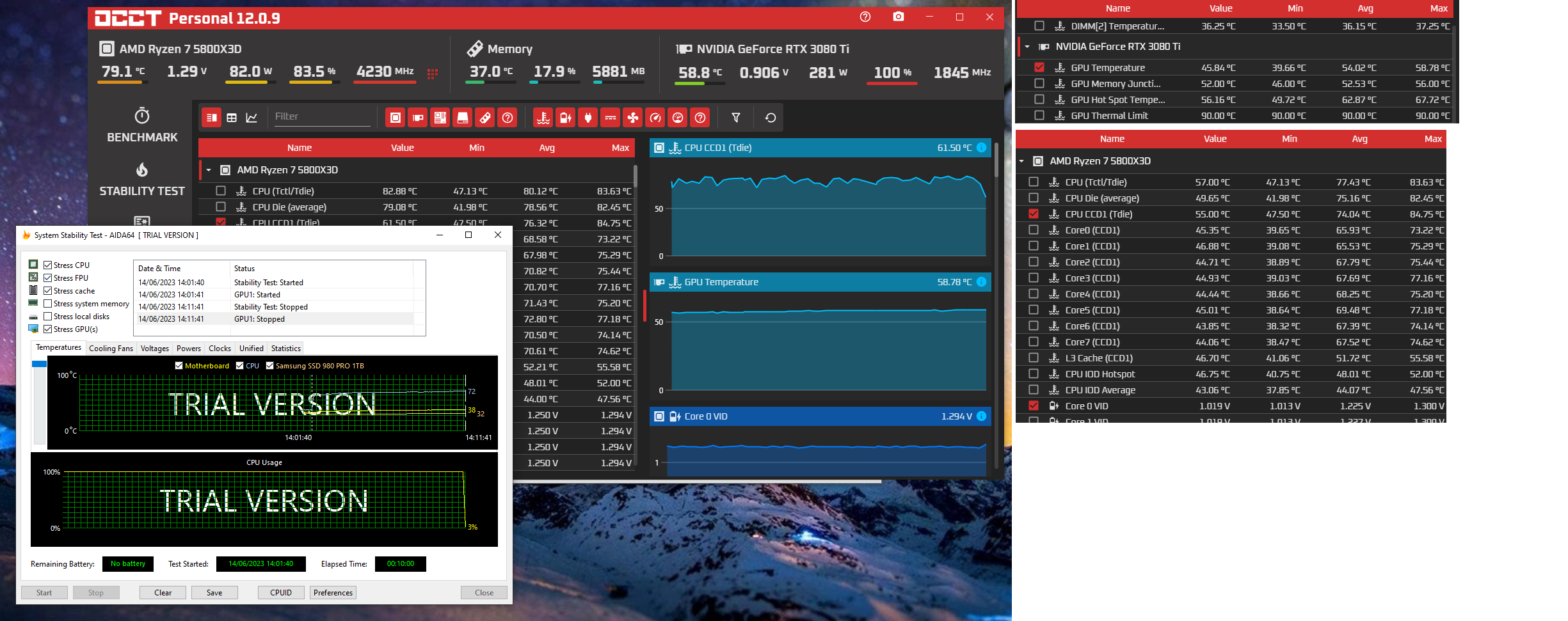Open info for GPU Temperature graph
This screenshot has width=1568, height=621.
click(x=981, y=282)
